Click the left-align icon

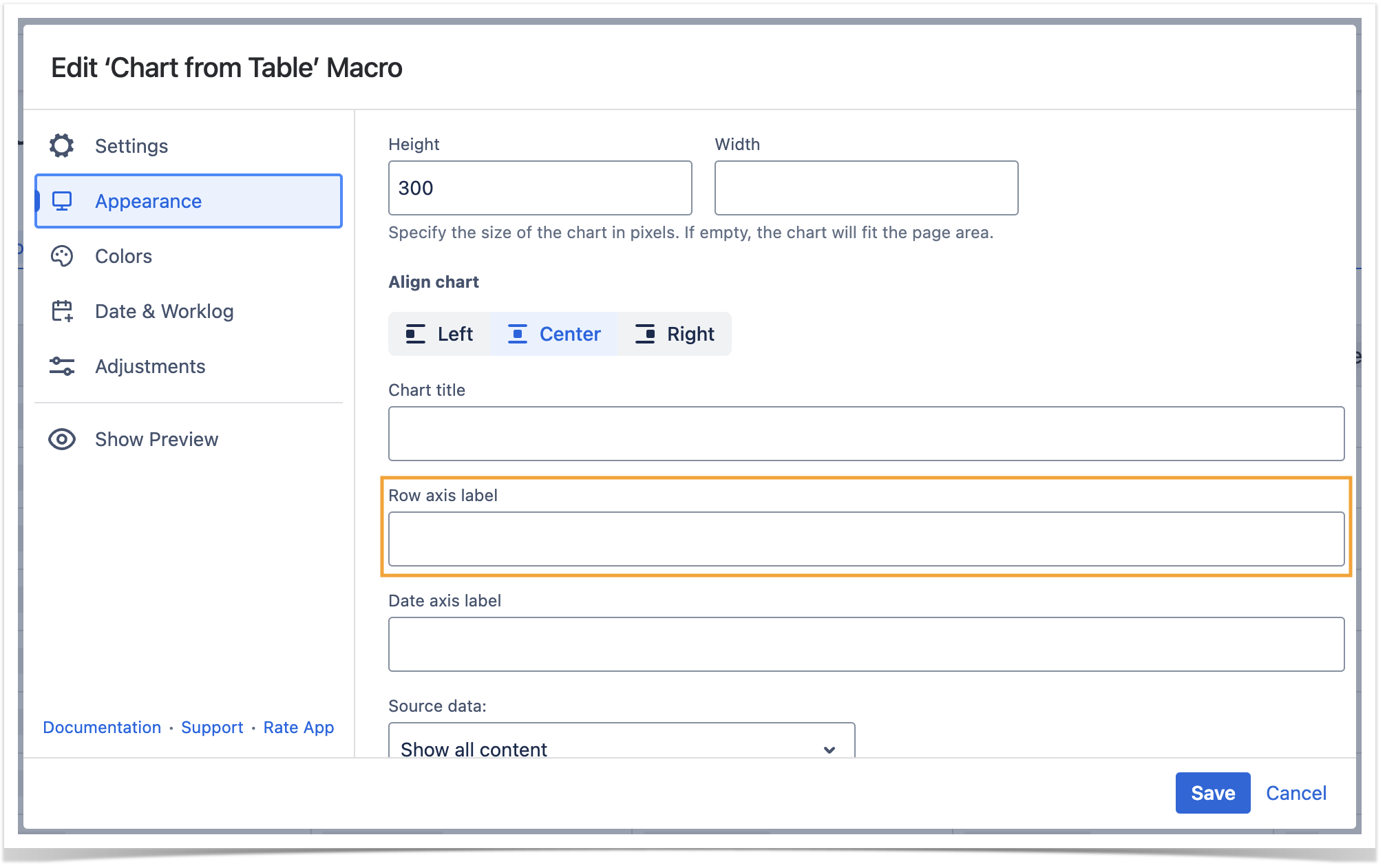[415, 334]
